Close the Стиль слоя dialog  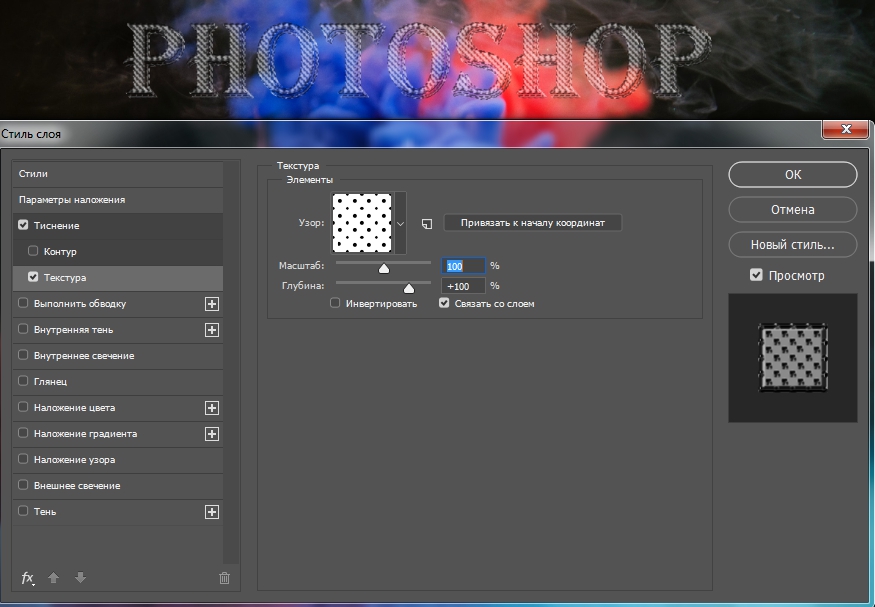tap(846, 129)
